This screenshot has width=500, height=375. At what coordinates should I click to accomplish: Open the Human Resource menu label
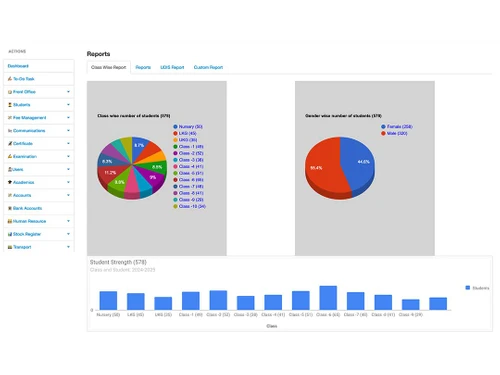[29, 221]
